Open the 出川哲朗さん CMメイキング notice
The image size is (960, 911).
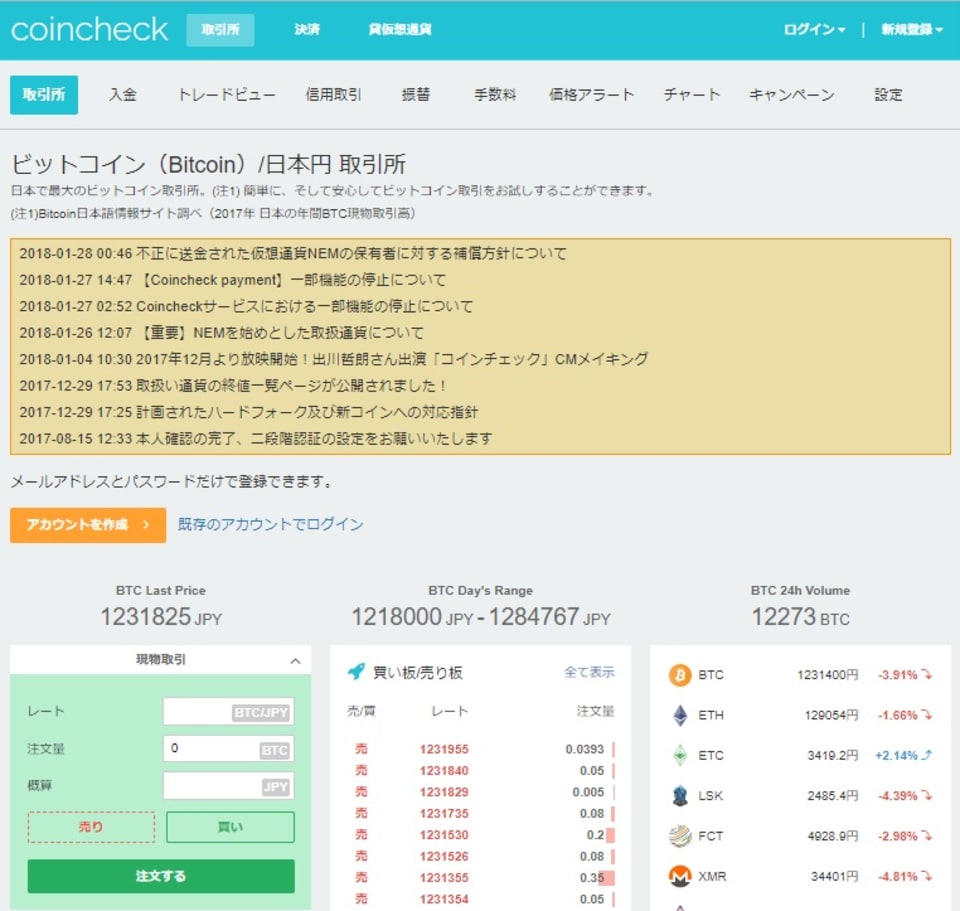(334, 359)
